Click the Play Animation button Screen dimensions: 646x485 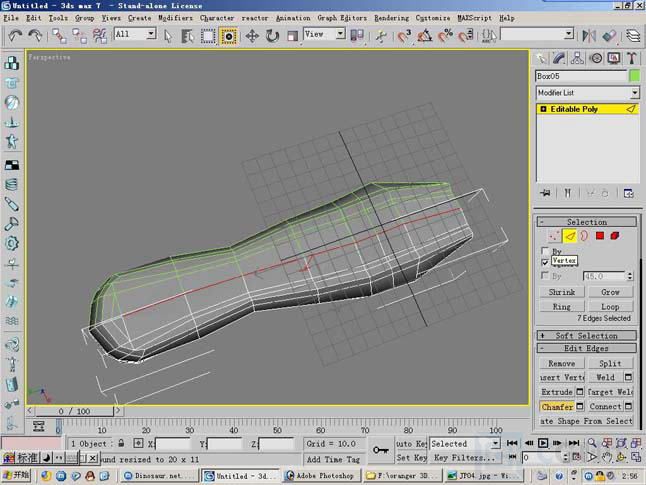(x=543, y=443)
